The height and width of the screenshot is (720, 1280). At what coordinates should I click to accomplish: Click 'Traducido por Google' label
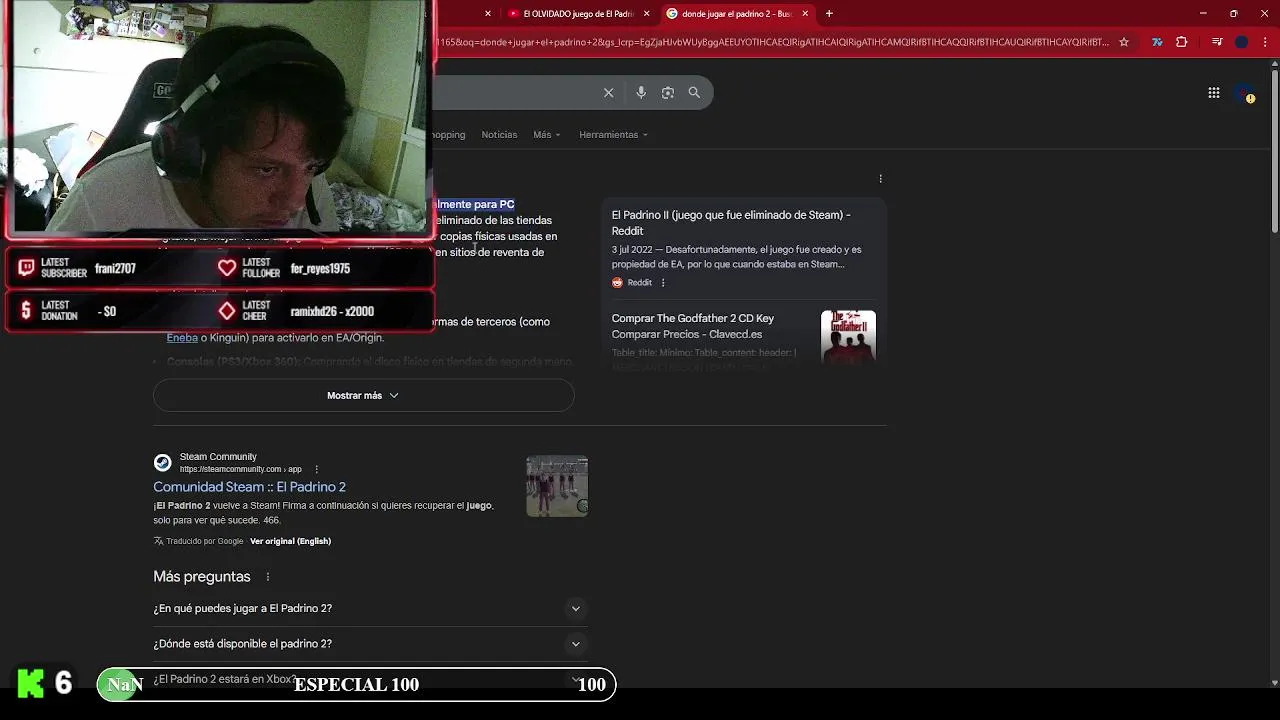(x=204, y=541)
